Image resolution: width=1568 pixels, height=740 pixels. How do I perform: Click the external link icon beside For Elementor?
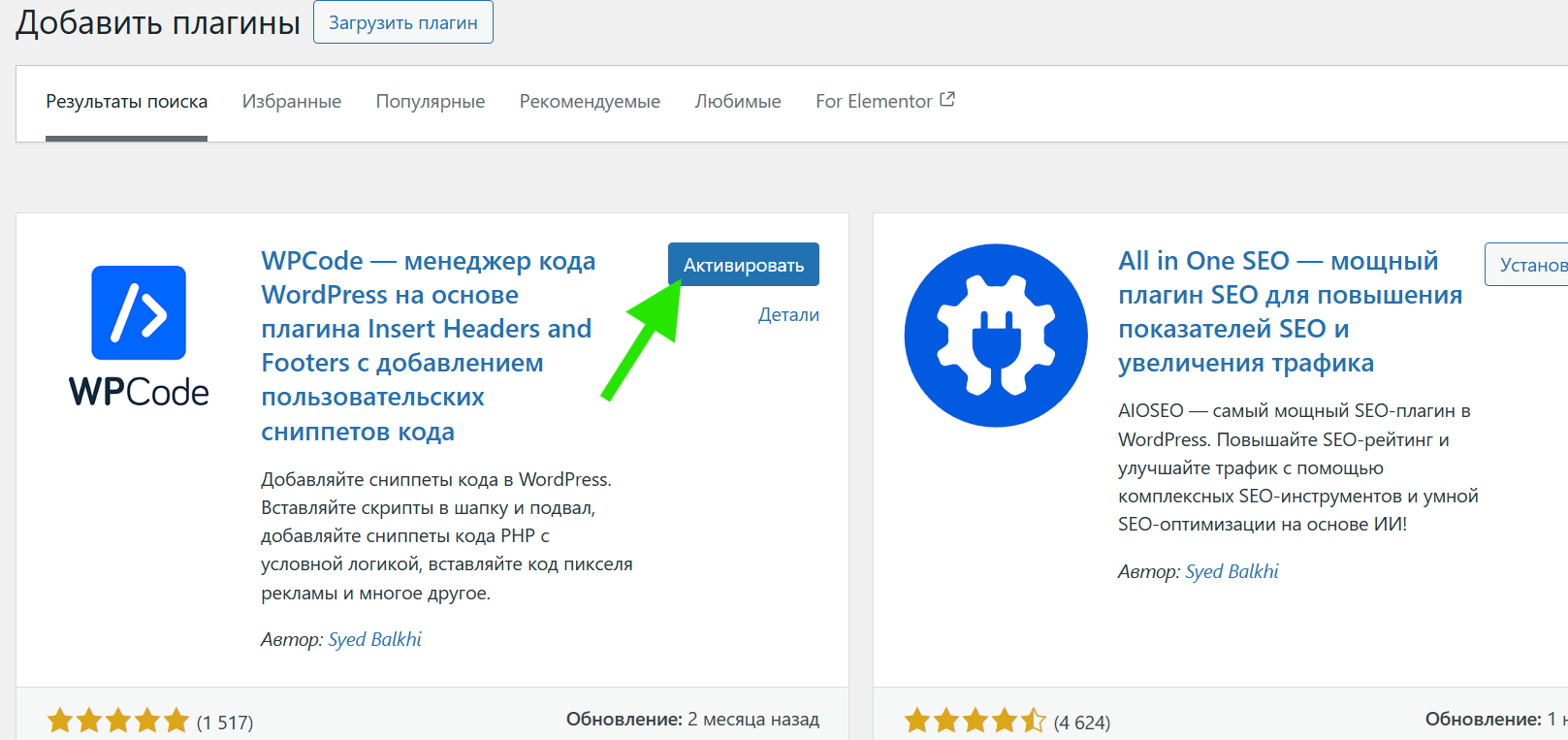(x=947, y=99)
